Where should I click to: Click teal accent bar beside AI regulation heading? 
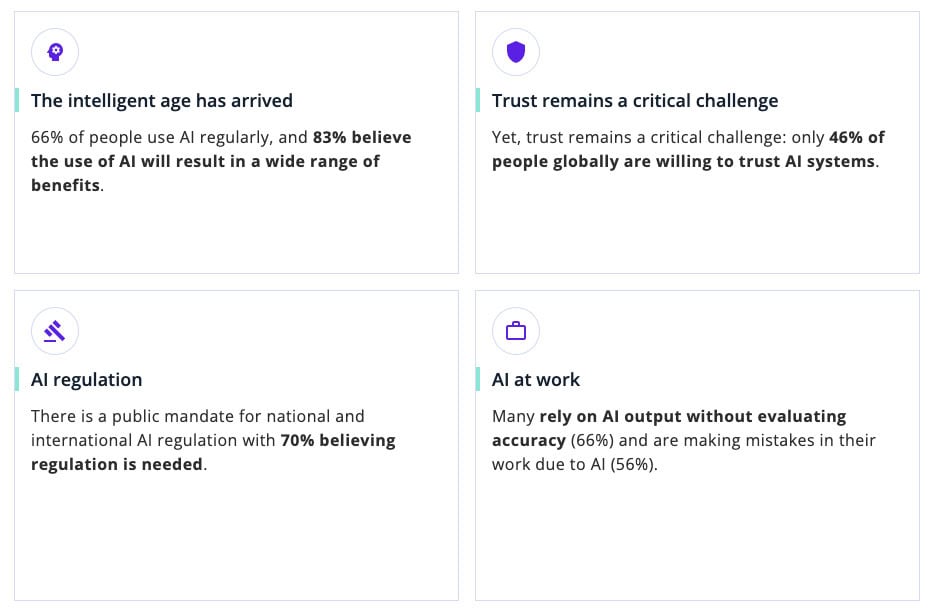point(17,379)
